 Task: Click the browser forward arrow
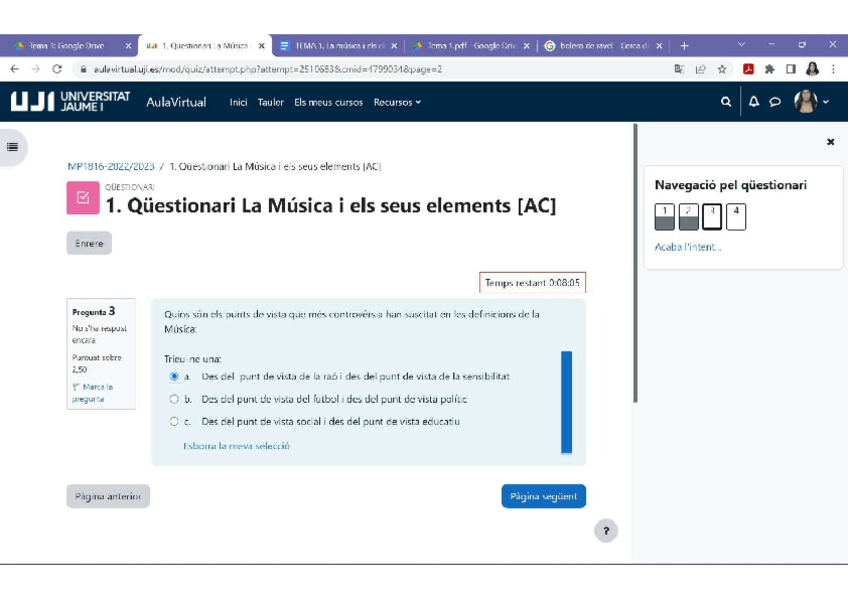click(36, 69)
